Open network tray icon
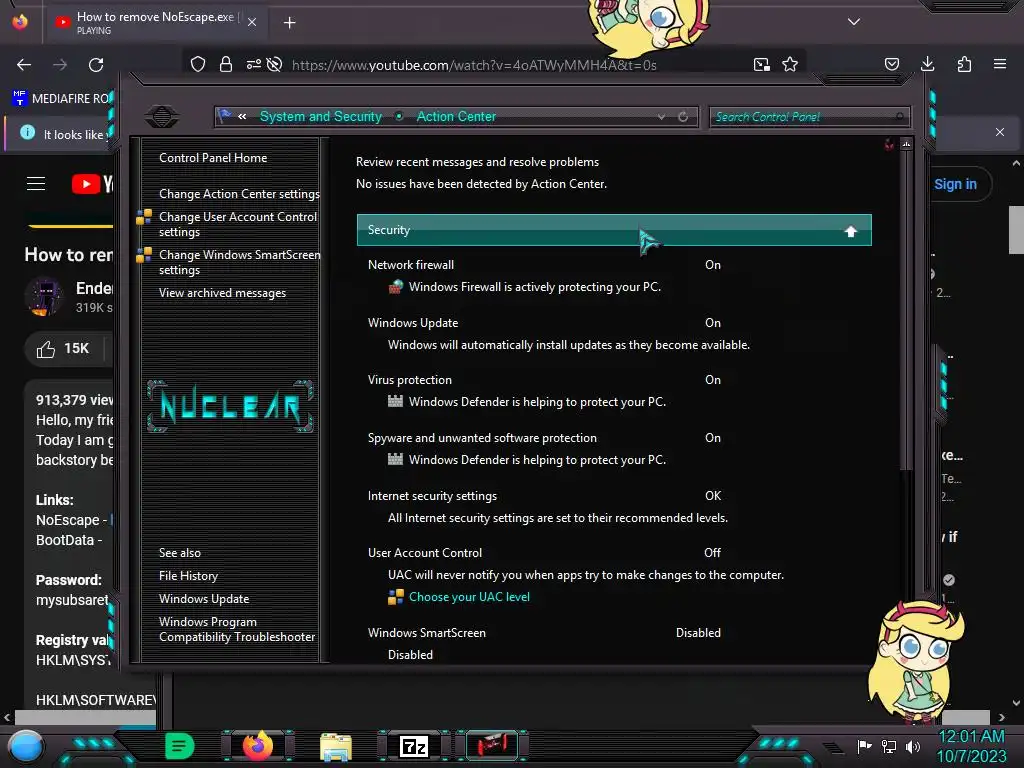 tap(889, 746)
